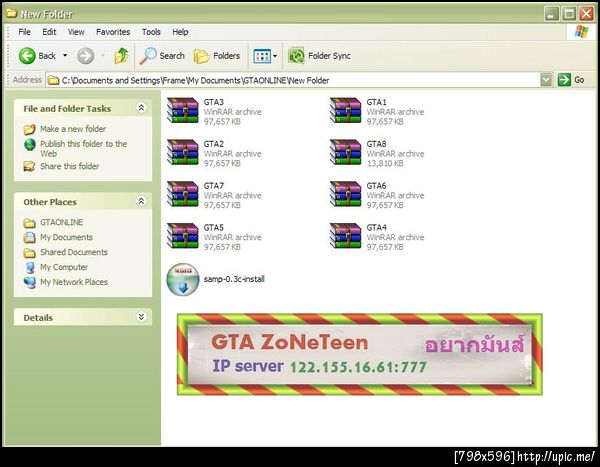Click the Shared Documents folder icon

point(29,253)
